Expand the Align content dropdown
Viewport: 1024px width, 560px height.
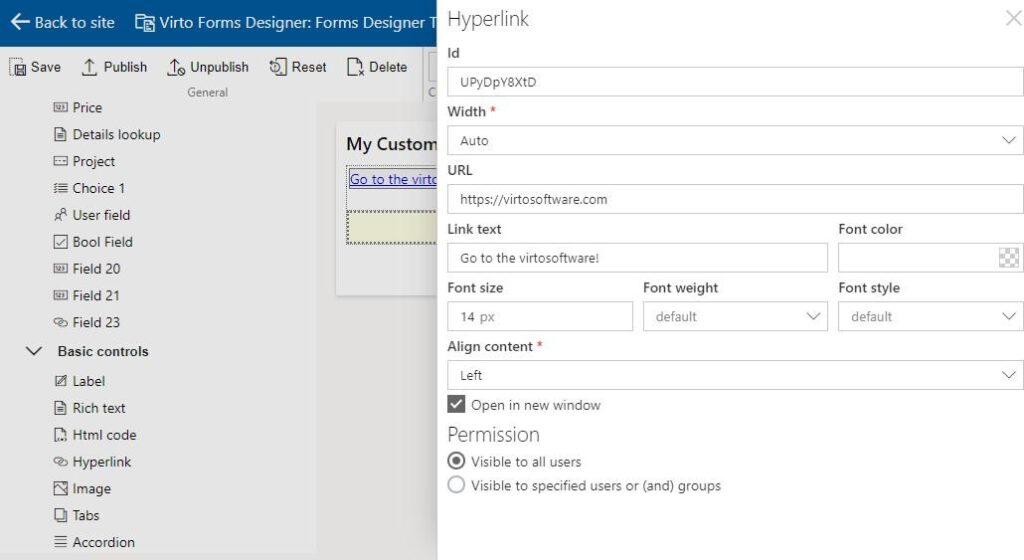(x=735, y=375)
